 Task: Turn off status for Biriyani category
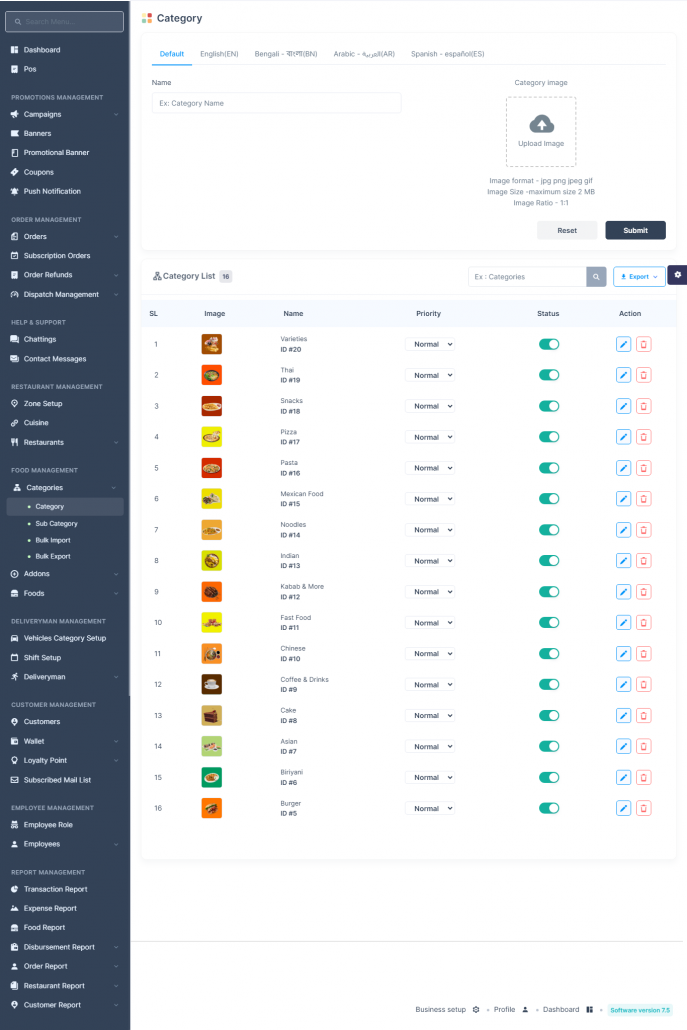(x=549, y=777)
